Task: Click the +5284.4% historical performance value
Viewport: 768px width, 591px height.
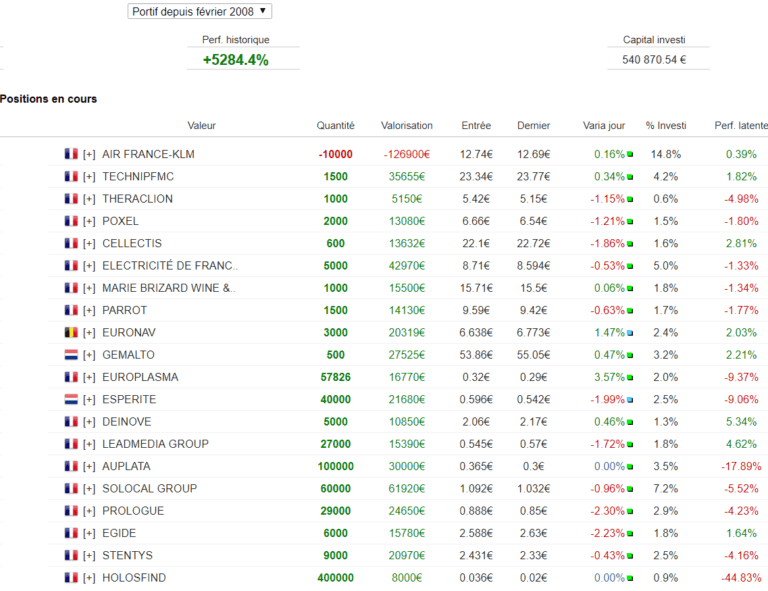Action: (235, 60)
